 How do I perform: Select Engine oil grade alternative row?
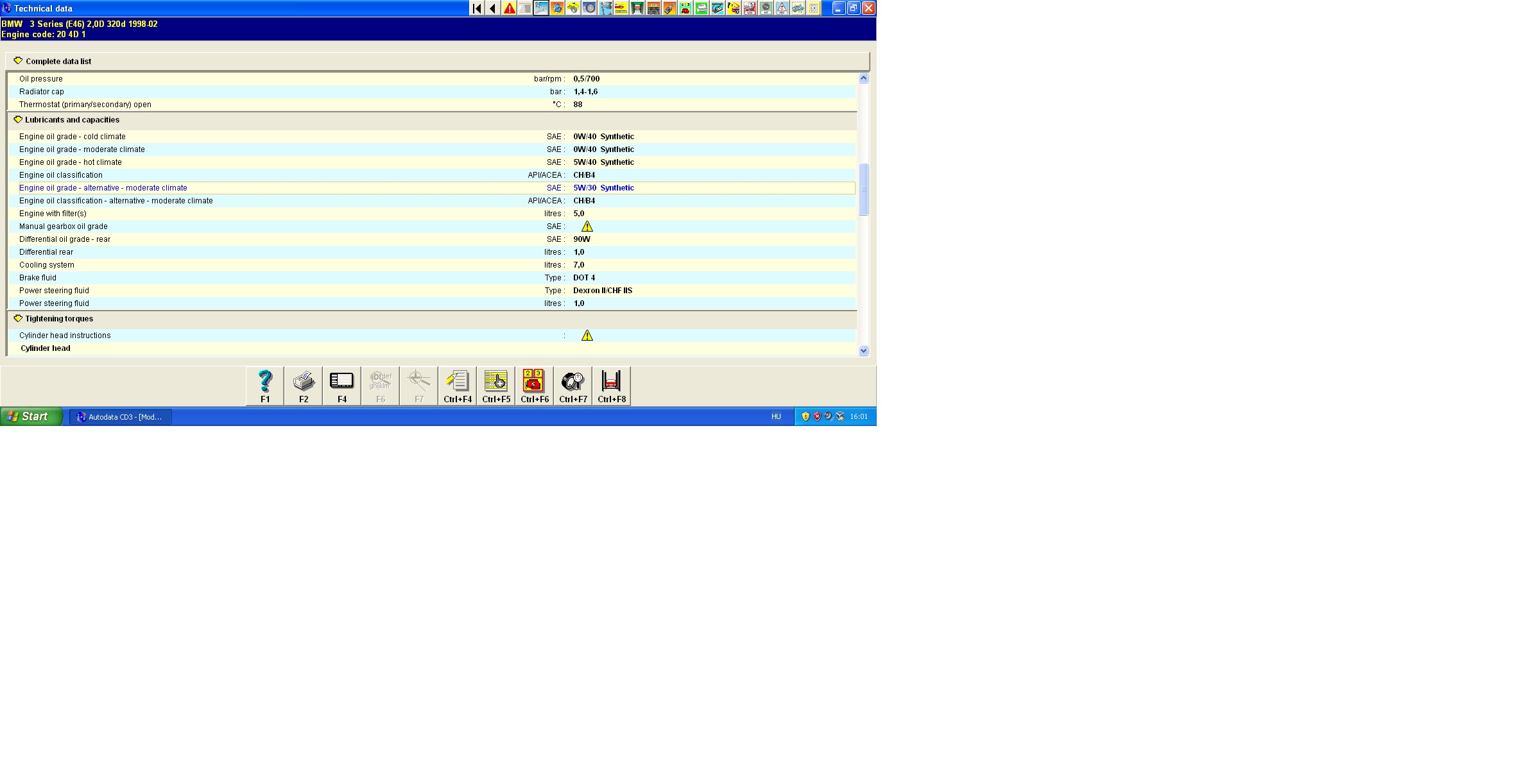tap(103, 188)
